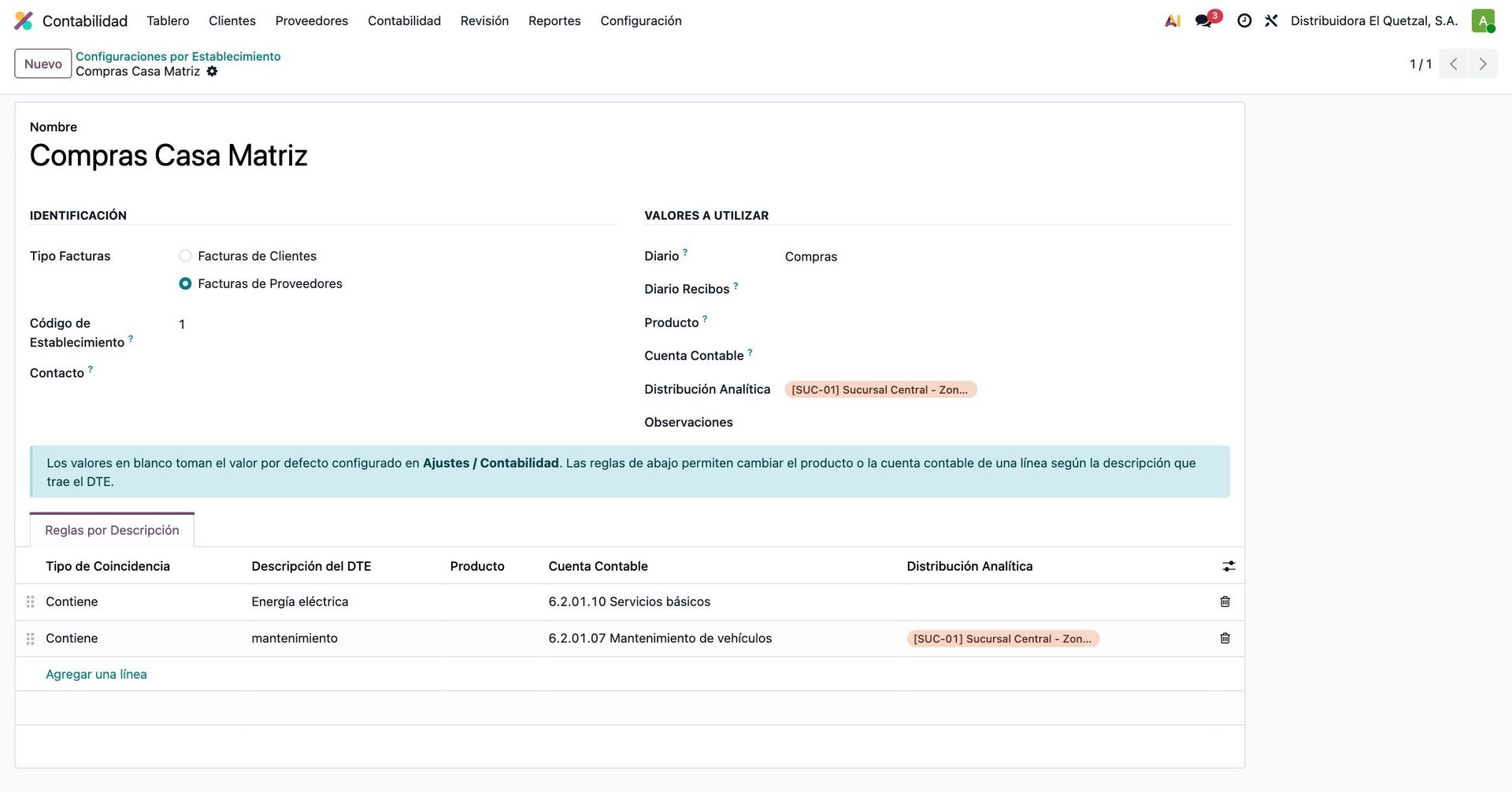Open the AI assistant icon in the navbar
Screen dimensions: 1512x792
1173,21
